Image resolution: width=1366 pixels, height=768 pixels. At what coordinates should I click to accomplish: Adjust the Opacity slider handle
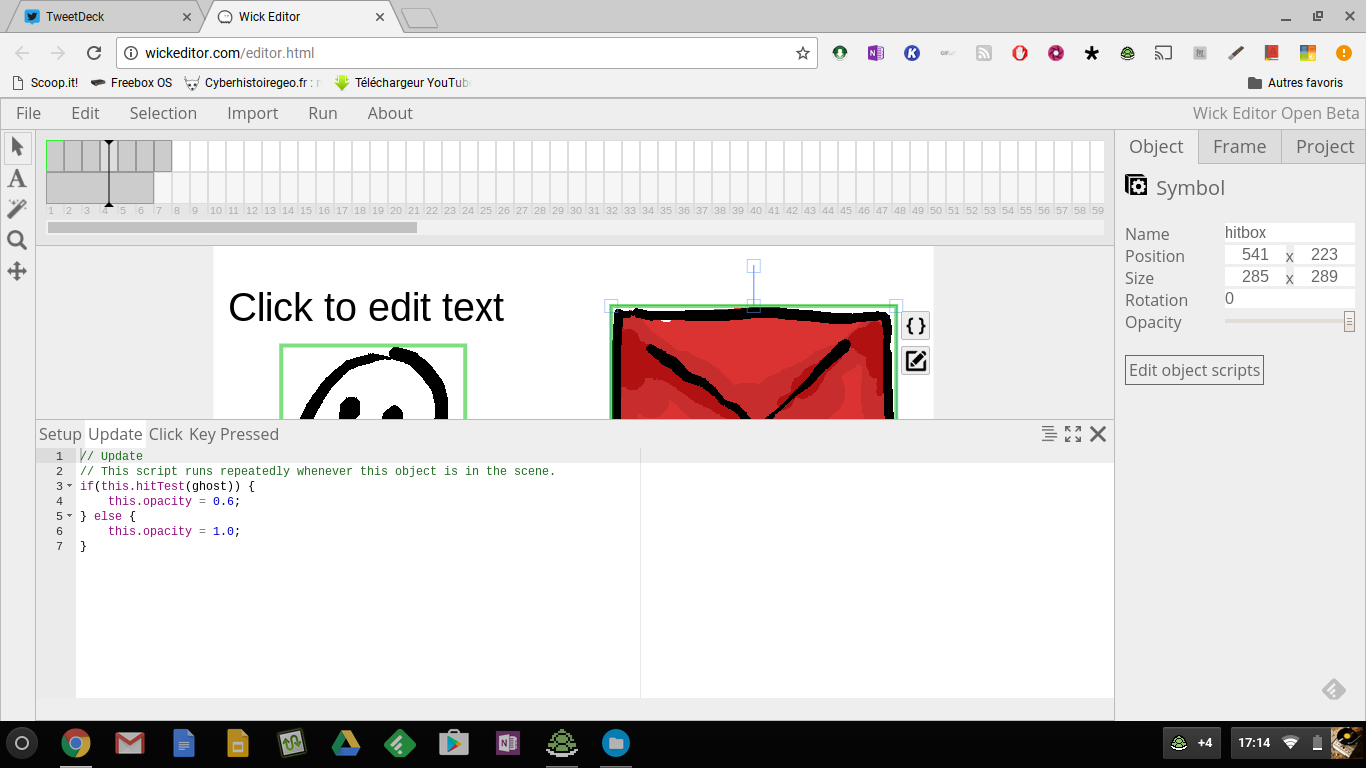pyautogui.click(x=1349, y=322)
